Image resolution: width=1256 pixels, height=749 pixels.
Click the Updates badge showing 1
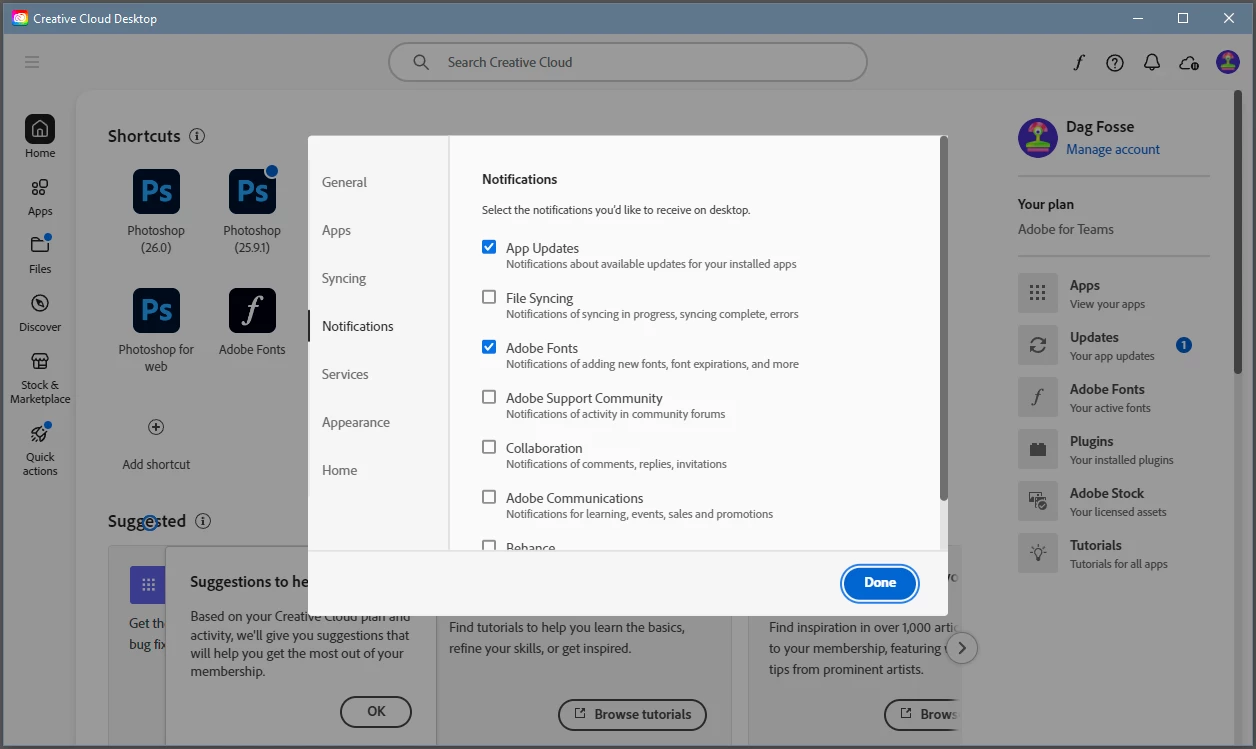tap(1184, 345)
